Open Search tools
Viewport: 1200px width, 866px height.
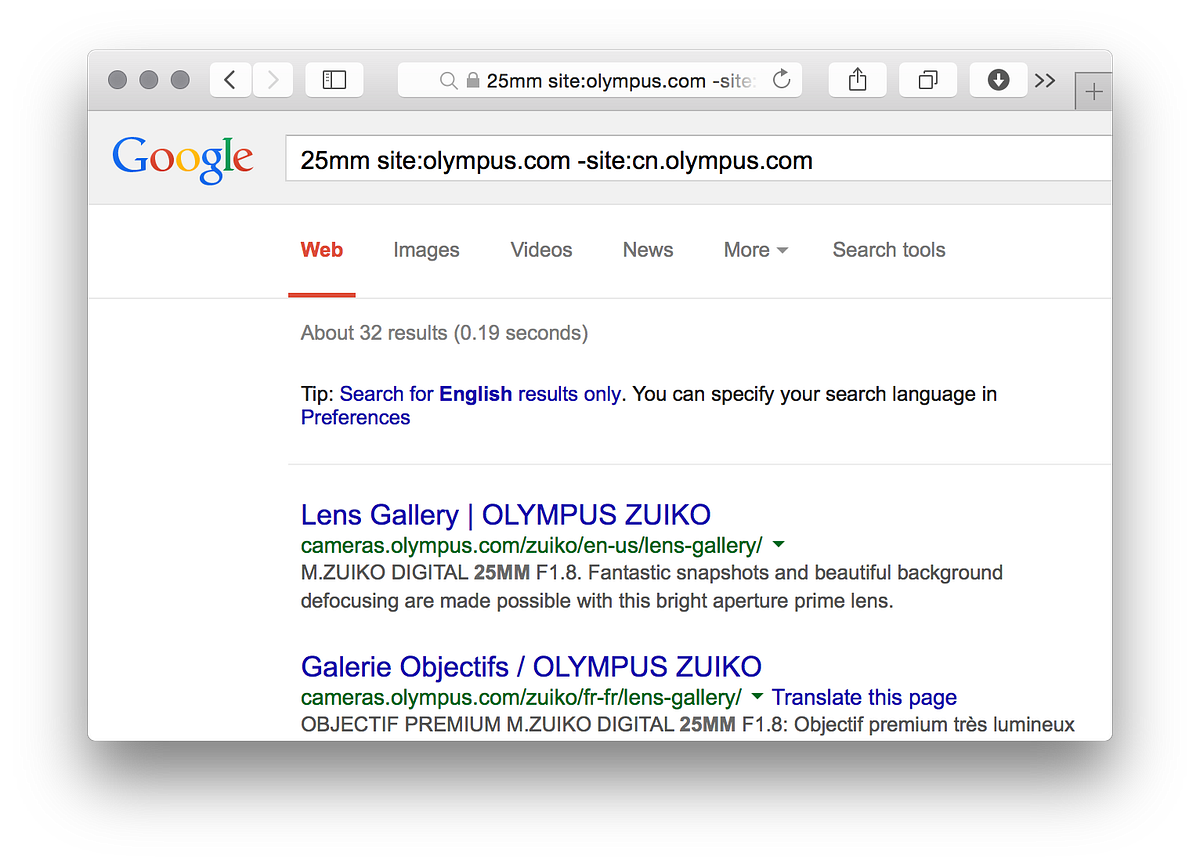point(889,250)
